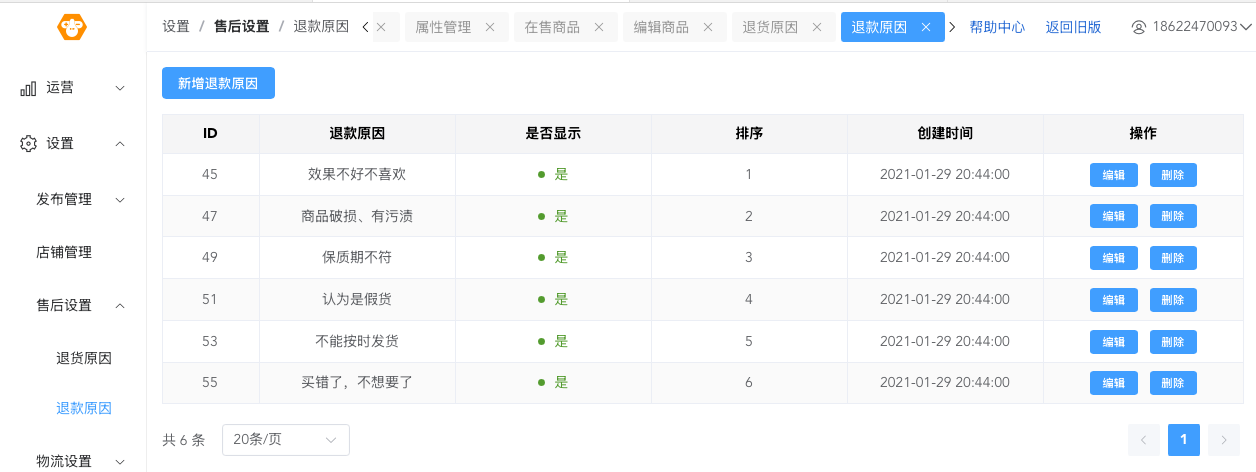The height and width of the screenshot is (472, 1256).
Task: Click the 新增退款原因 button
Action: (x=218, y=84)
